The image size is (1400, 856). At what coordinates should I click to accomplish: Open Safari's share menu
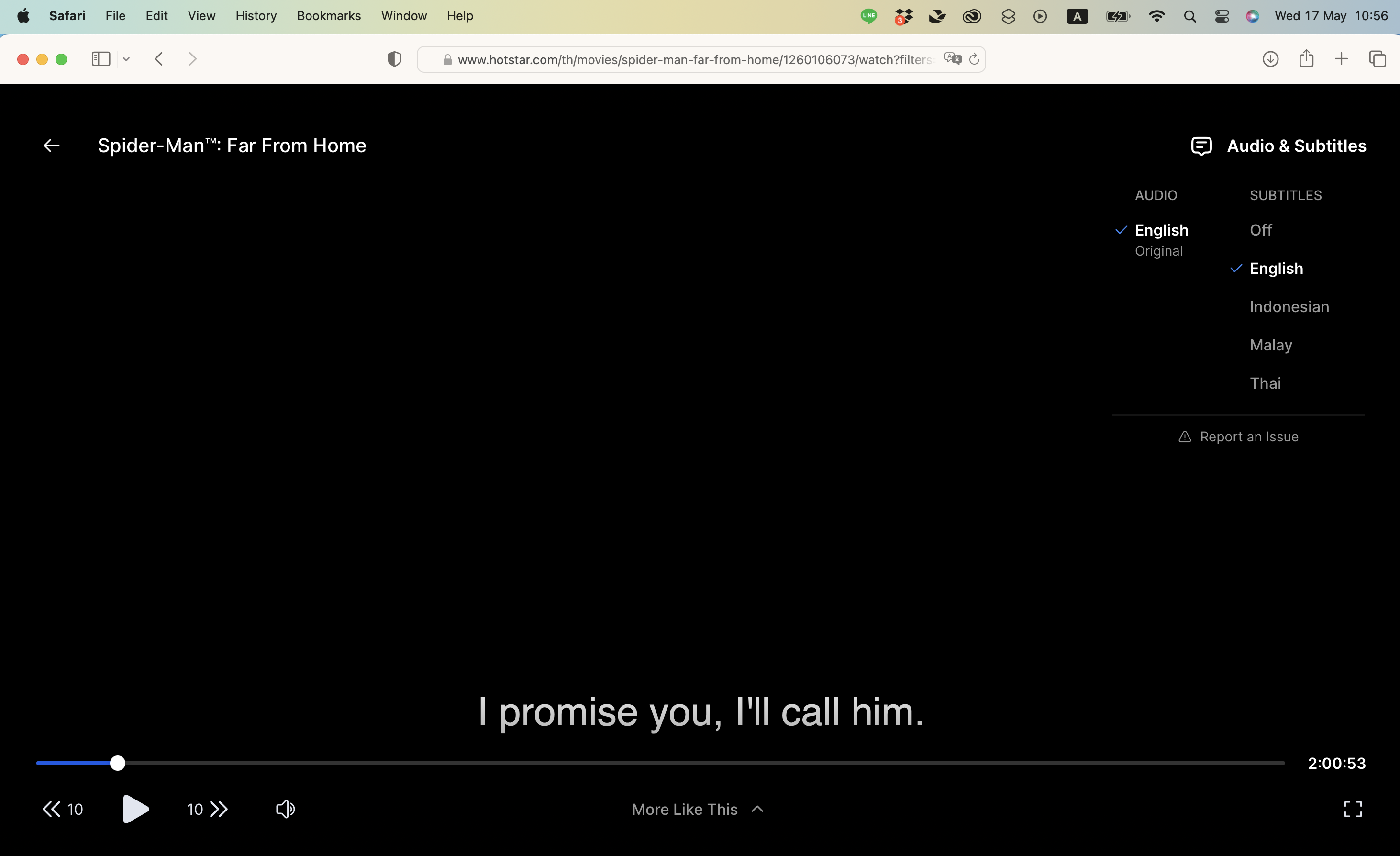(x=1306, y=58)
